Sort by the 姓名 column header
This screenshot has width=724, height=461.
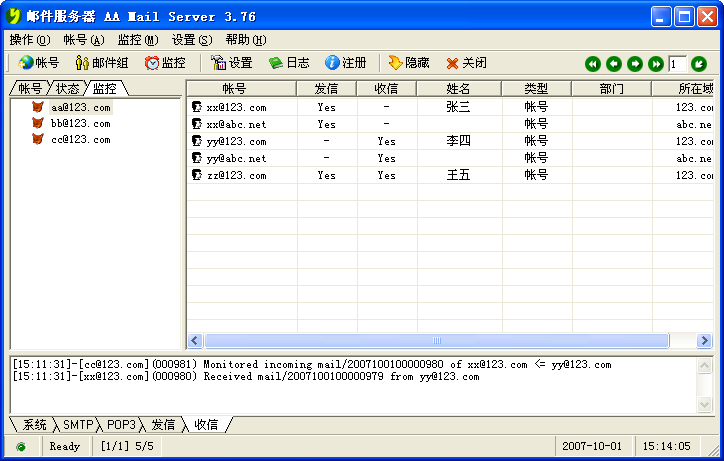click(459, 88)
